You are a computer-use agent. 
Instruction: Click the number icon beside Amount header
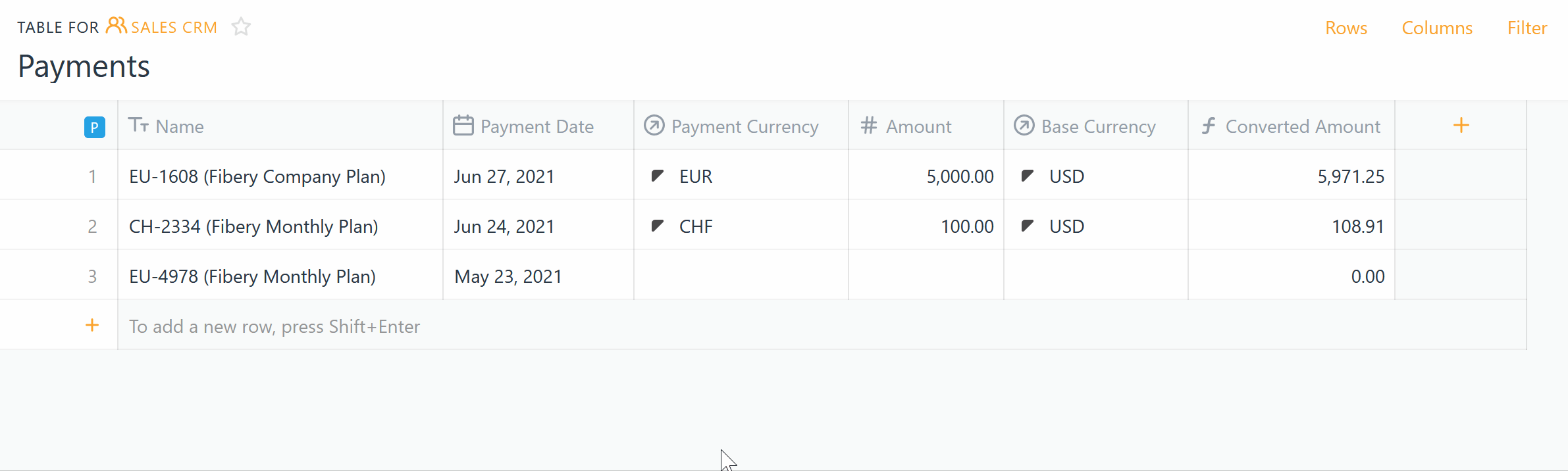click(x=868, y=126)
